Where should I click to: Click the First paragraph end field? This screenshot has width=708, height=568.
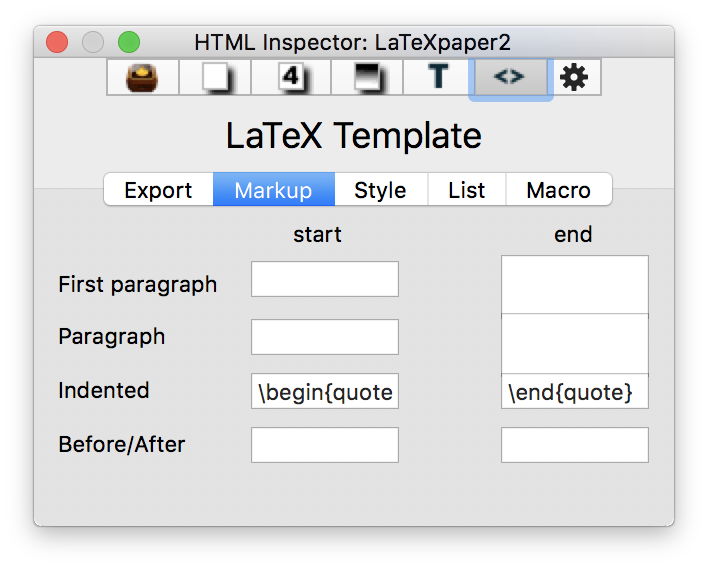pos(574,285)
